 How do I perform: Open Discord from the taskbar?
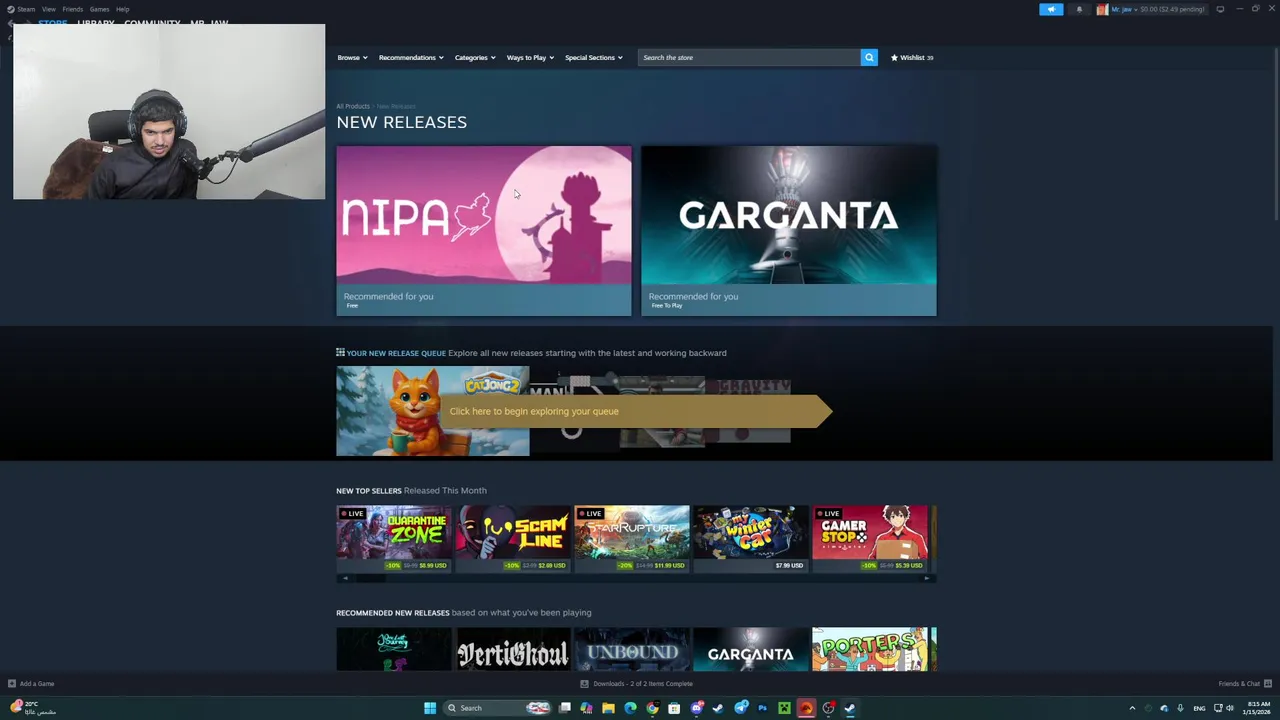[x=697, y=708]
